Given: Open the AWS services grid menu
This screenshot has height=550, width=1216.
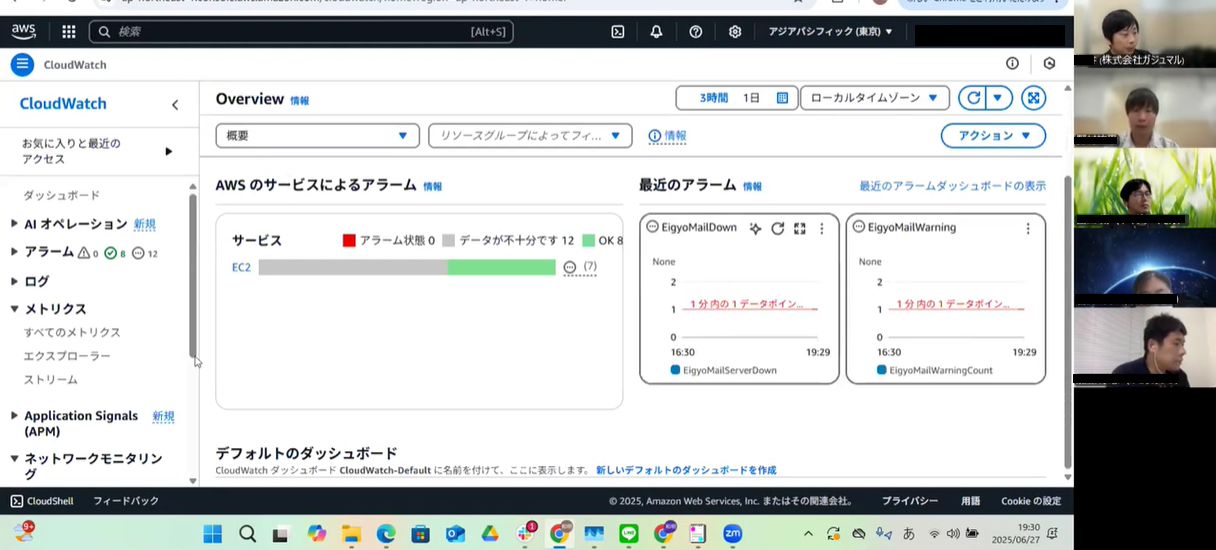Looking at the screenshot, I should 69,32.
